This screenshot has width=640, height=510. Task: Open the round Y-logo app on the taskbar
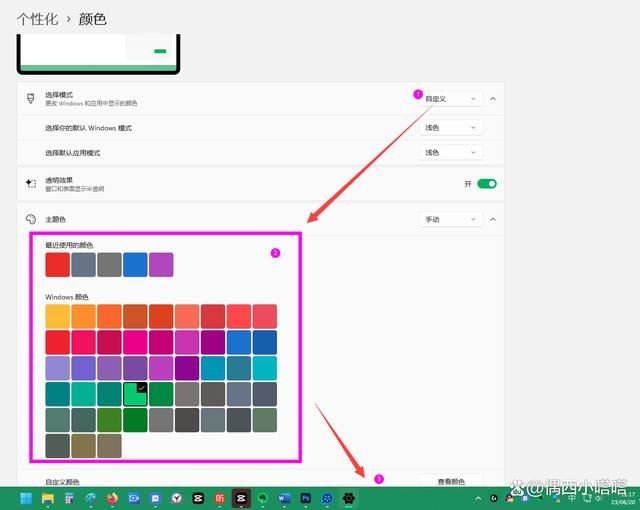point(177,498)
